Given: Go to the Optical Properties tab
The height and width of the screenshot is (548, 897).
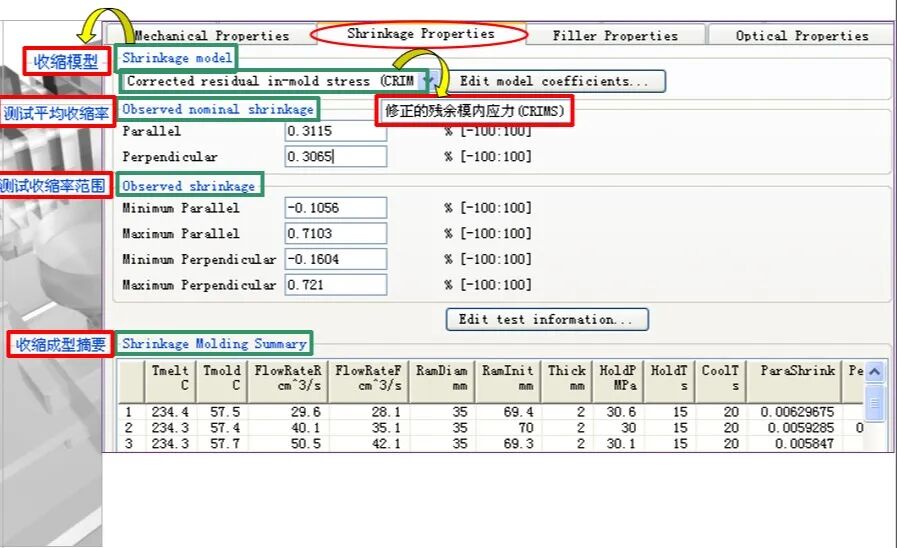Looking at the screenshot, I should coord(801,36).
